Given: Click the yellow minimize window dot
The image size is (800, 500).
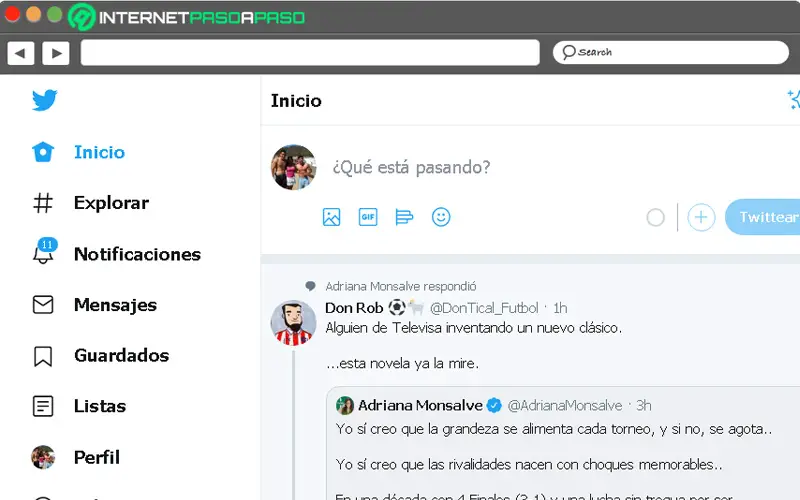Looking at the screenshot, I should [34, 14].
